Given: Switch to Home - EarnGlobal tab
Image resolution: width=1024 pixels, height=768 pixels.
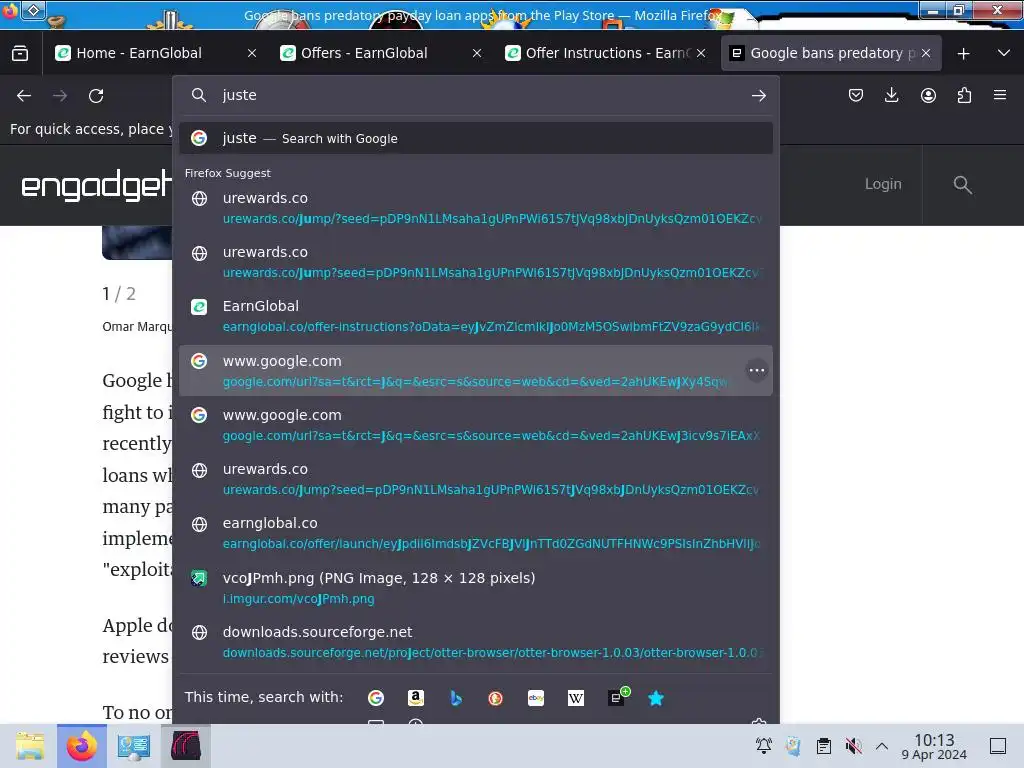Looking at the screenshot, I should tap(156, 54).
